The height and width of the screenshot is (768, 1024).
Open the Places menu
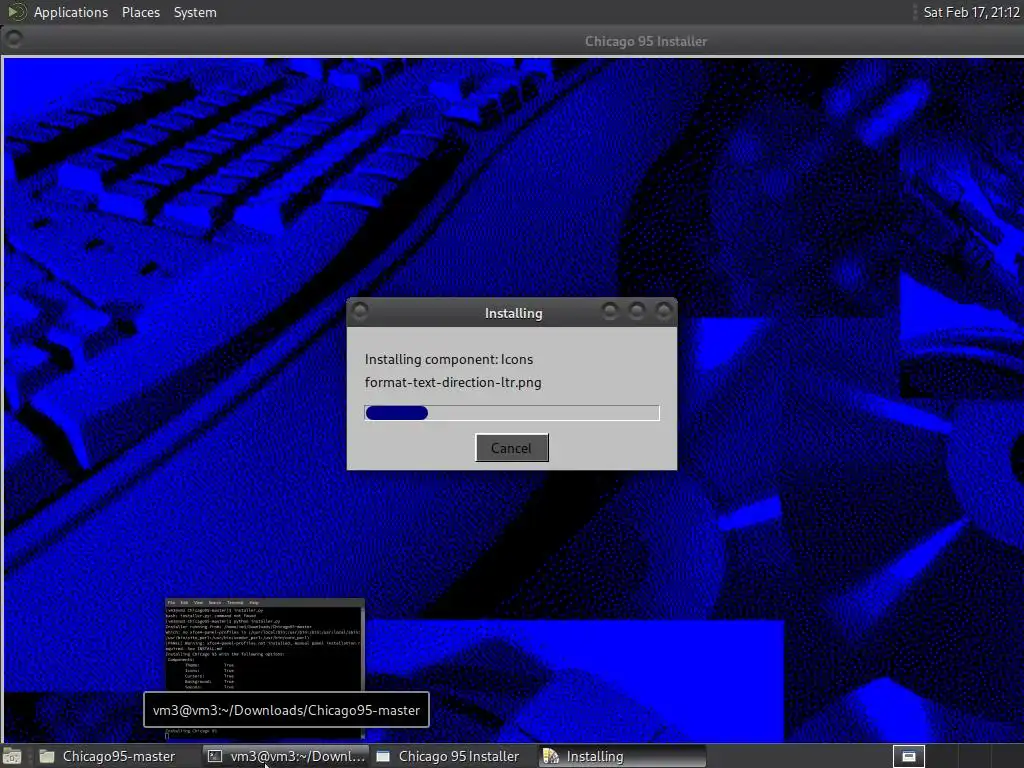coord(140,12)
